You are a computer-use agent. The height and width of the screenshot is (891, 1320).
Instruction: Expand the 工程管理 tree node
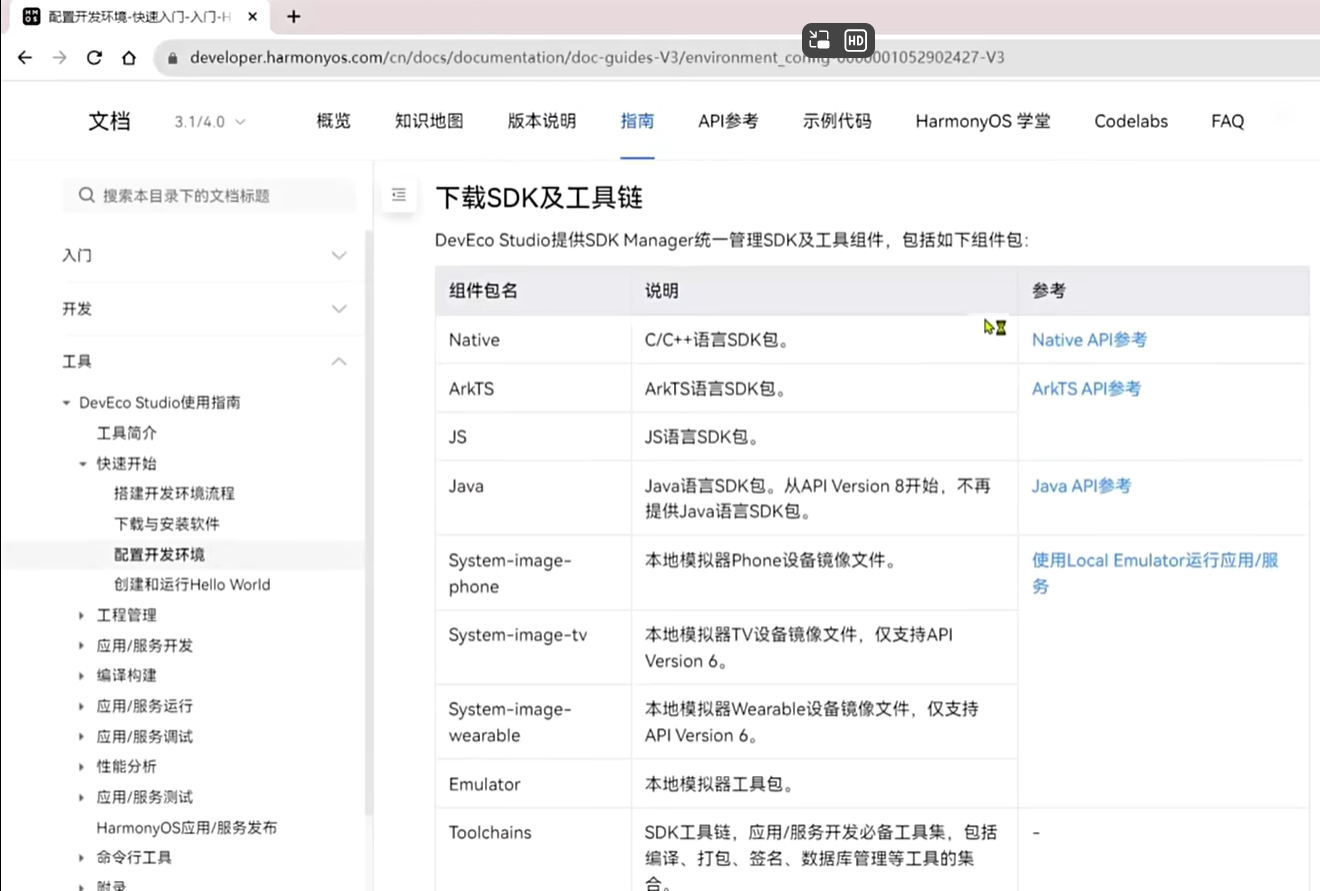click(x=82, y=615)
